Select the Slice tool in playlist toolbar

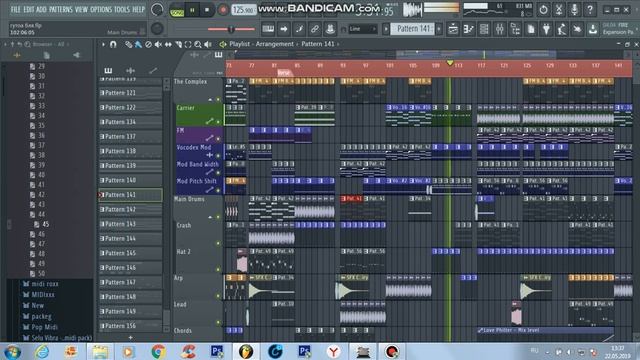[178, 44]
